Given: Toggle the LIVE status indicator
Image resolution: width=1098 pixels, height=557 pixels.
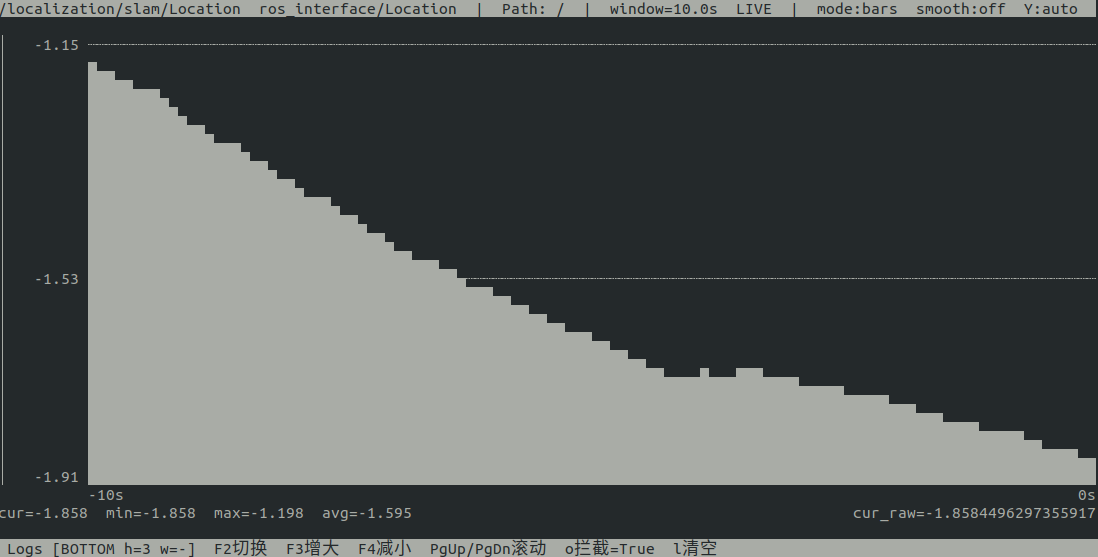Looking at the screenshot, I should point(753,9).
